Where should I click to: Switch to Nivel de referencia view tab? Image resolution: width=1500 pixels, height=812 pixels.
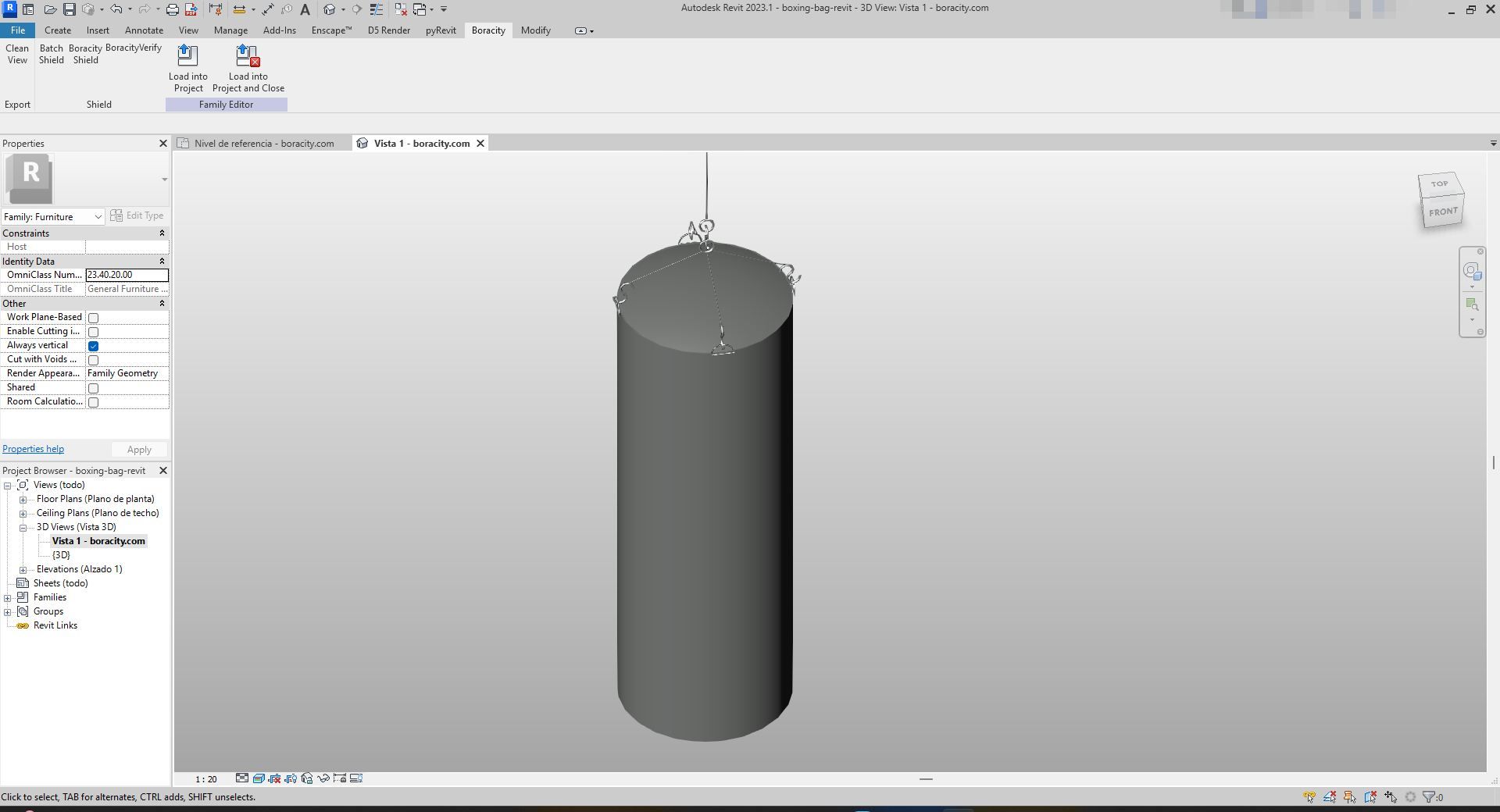coord(263,144)
